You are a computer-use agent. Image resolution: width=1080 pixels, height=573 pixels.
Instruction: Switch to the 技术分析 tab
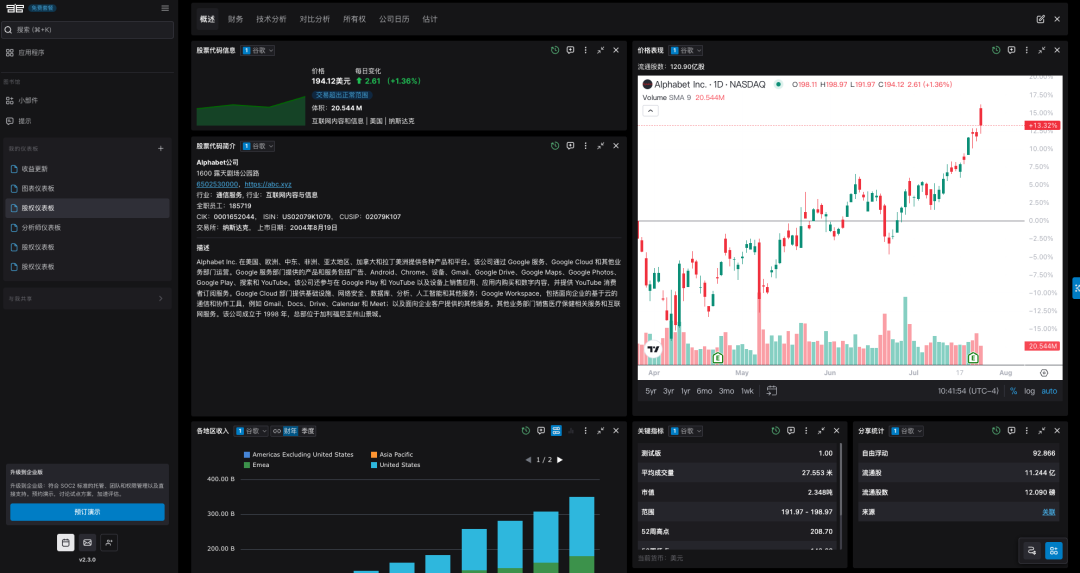coord(271,19)
